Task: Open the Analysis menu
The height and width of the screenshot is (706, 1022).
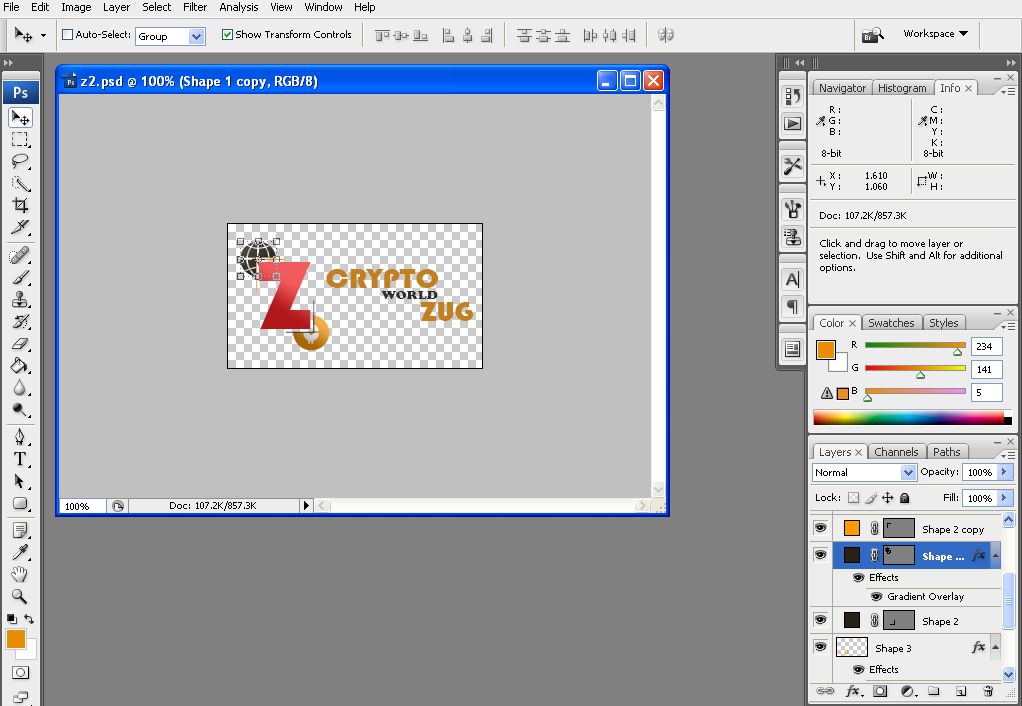Action: pos(239,7)
